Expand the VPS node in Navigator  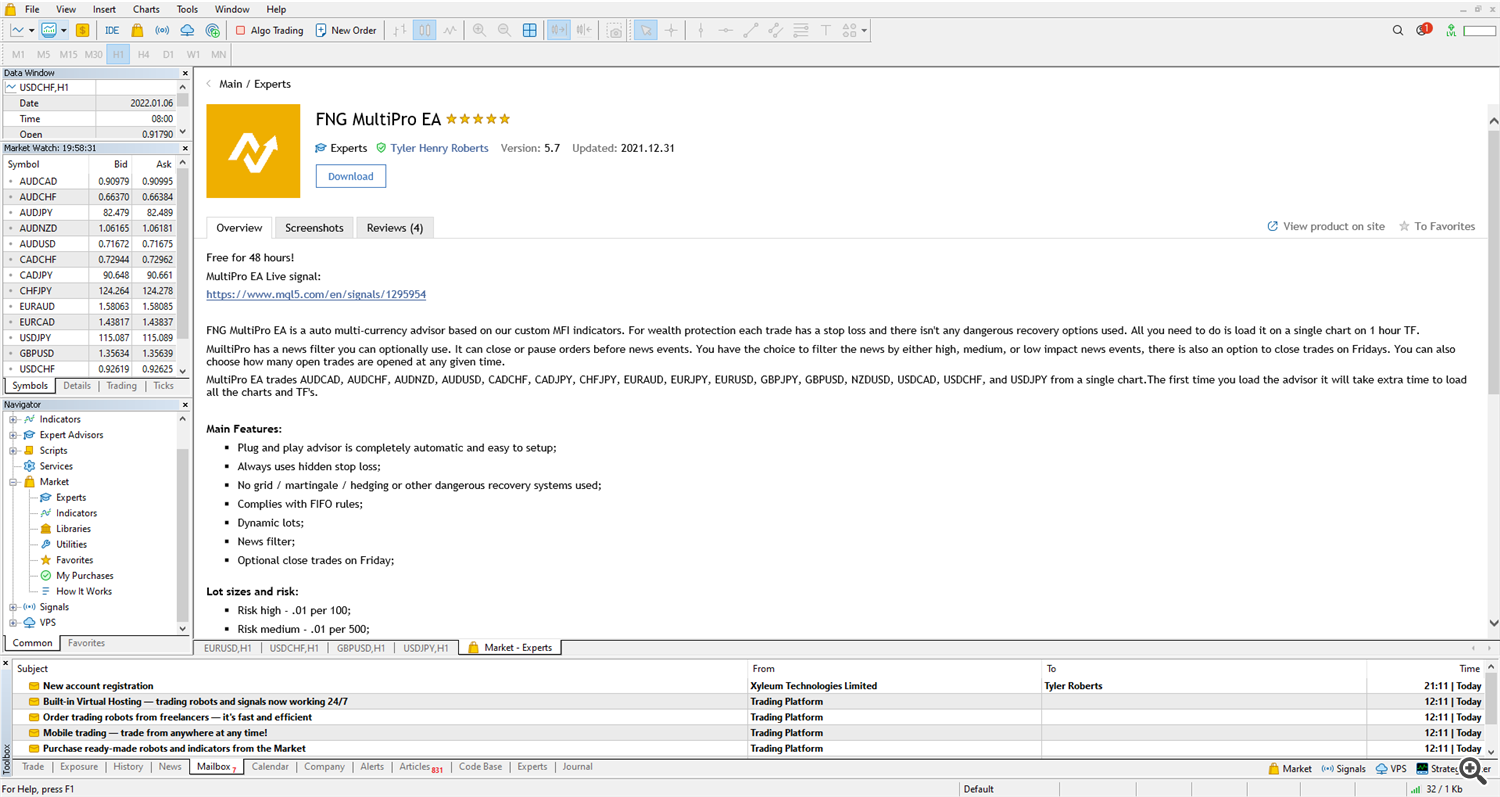click(x=13, y=622)
